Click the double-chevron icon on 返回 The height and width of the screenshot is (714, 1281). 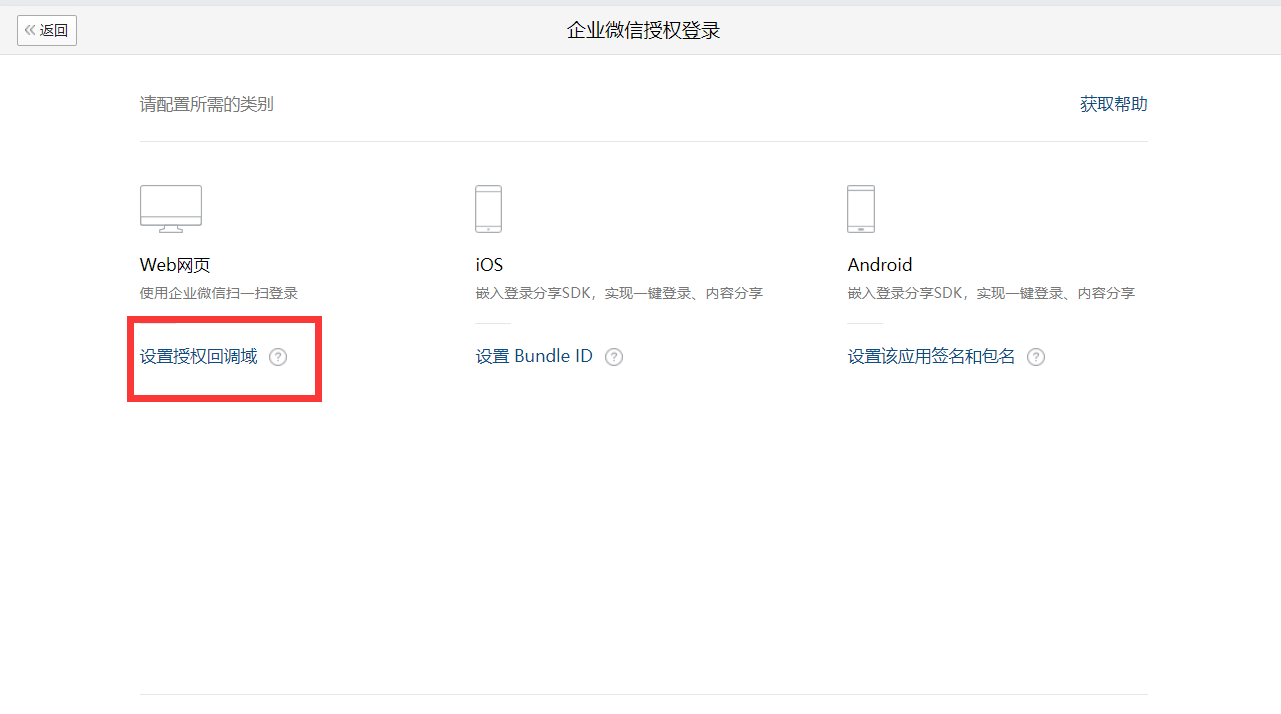(30, 30)
